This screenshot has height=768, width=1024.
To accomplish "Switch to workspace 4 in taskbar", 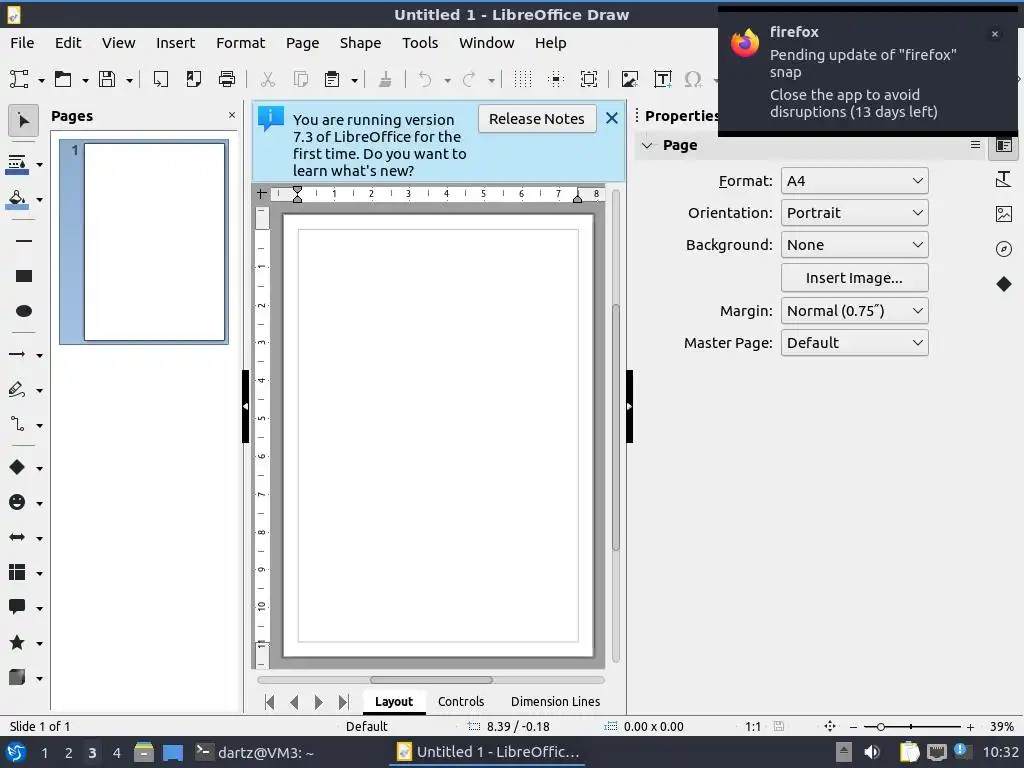I will 116,753.
